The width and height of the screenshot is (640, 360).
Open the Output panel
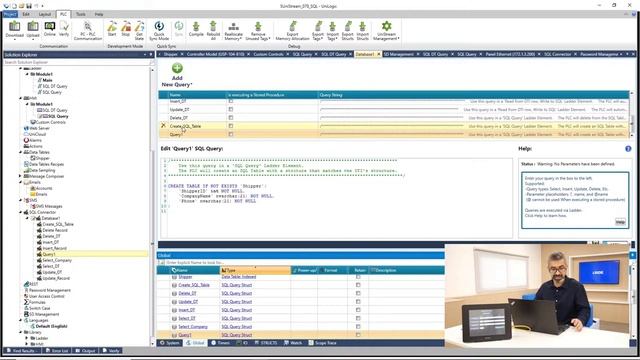click(x=85, y=351)
